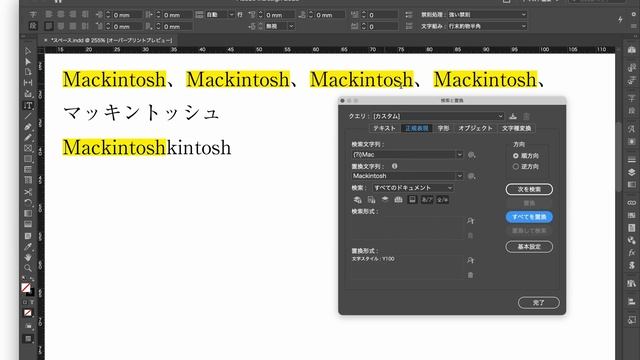640x360 pixels.
Task: Expand the 検索文字列 history dropdown arrow
Action: pos(460,155)
